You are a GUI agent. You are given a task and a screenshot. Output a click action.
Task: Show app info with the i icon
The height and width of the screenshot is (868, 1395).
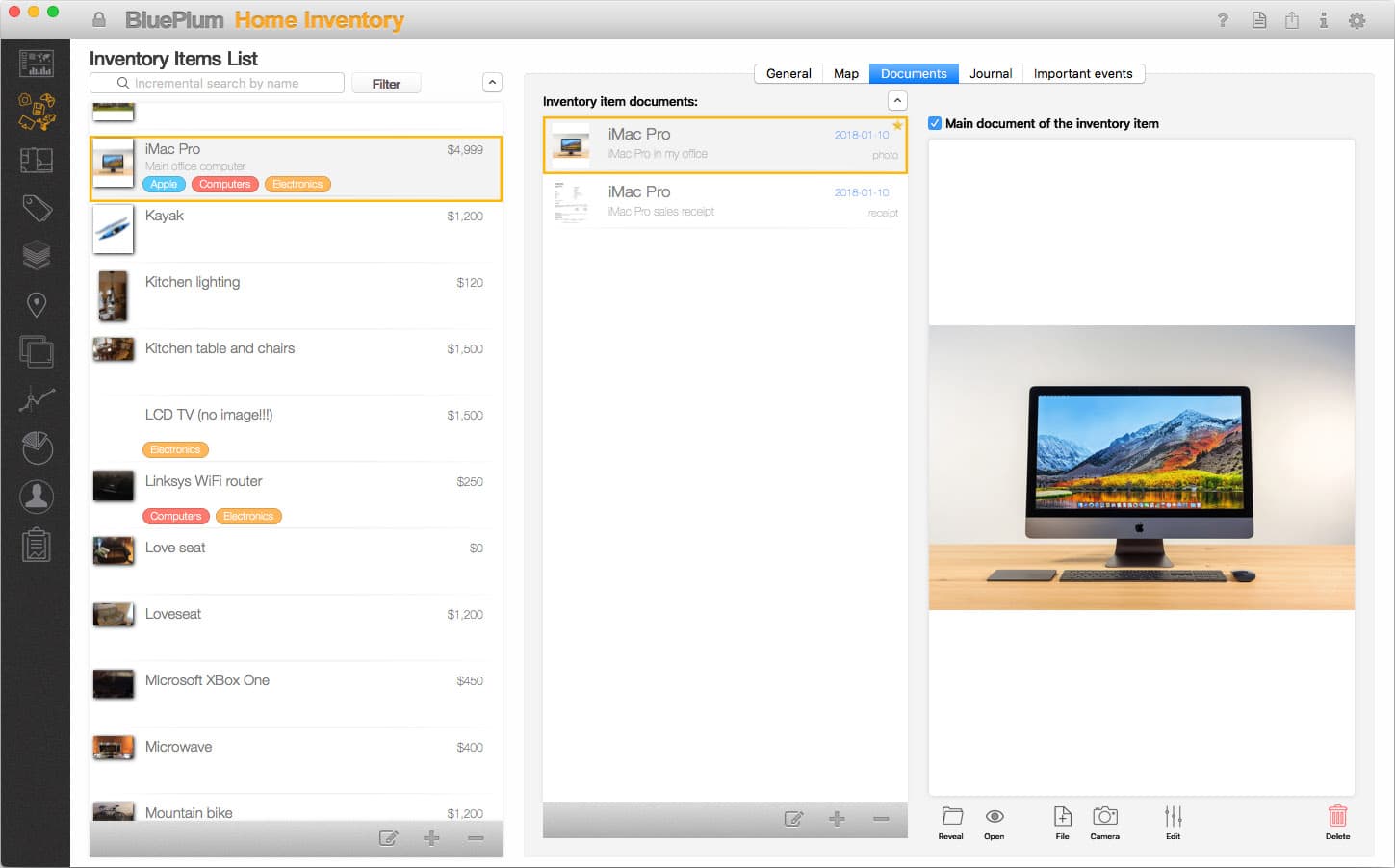click(x=1324, y=20)
